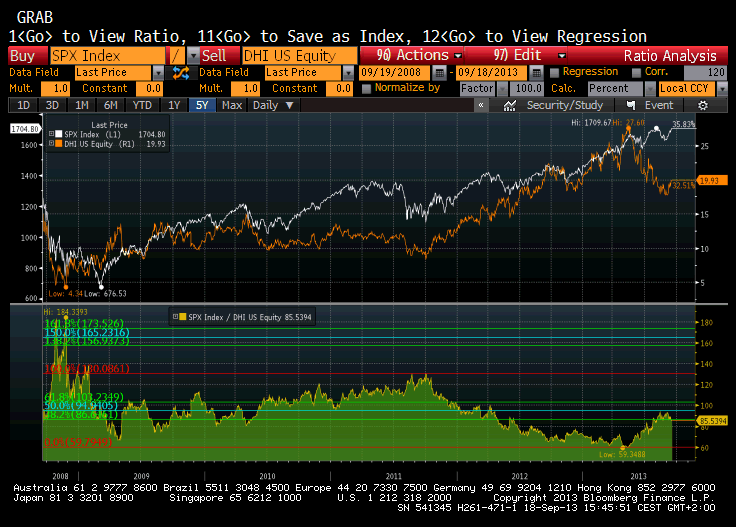736x527 pixels.
Task: Click the 35.83% SPX return label
Action: (683, 124)
